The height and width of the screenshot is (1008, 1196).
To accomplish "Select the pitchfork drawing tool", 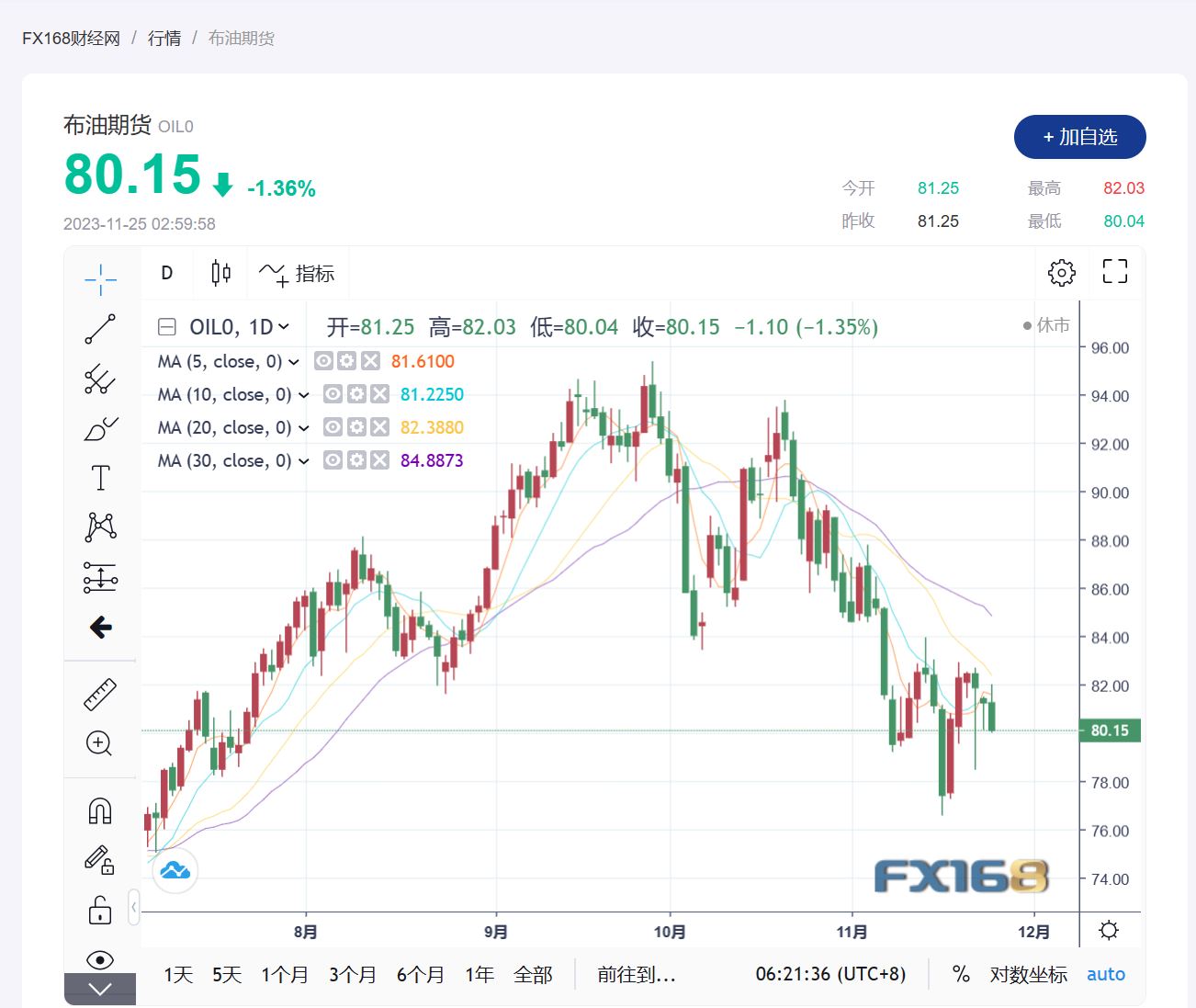I will pos(100,379).
